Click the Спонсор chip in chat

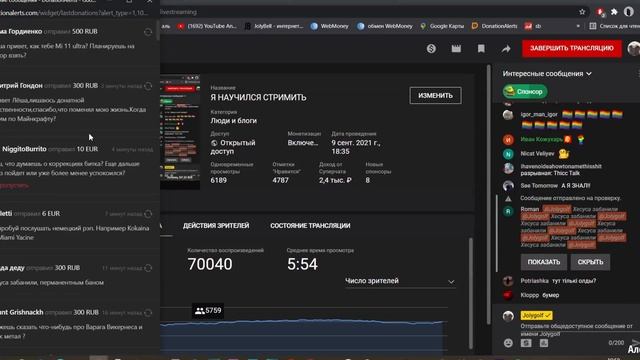524,91
